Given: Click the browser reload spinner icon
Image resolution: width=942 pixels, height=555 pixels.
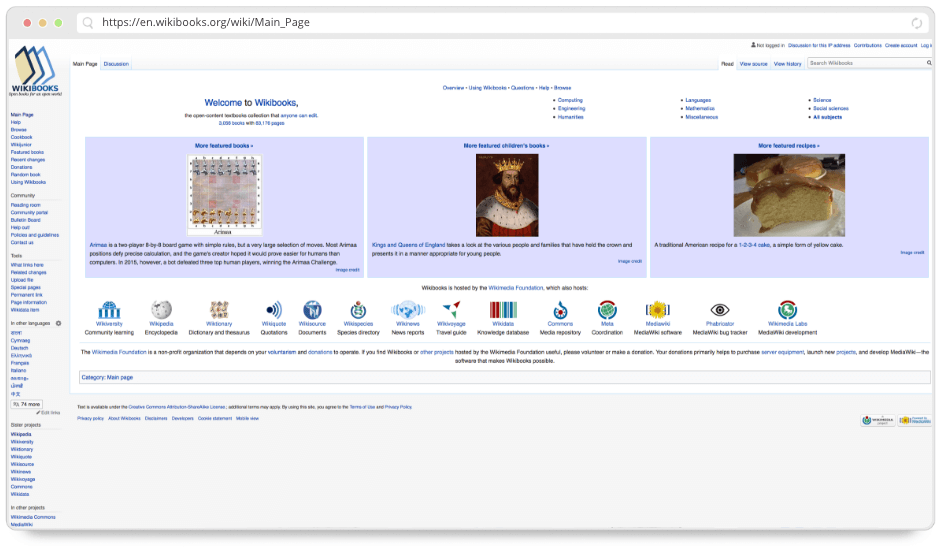Looking at the screenshot, I should (916, 23).
